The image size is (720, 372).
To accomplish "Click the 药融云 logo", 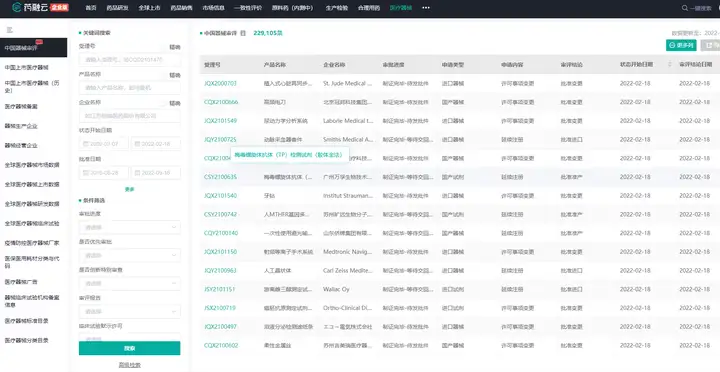I will [x=40, y=7].
